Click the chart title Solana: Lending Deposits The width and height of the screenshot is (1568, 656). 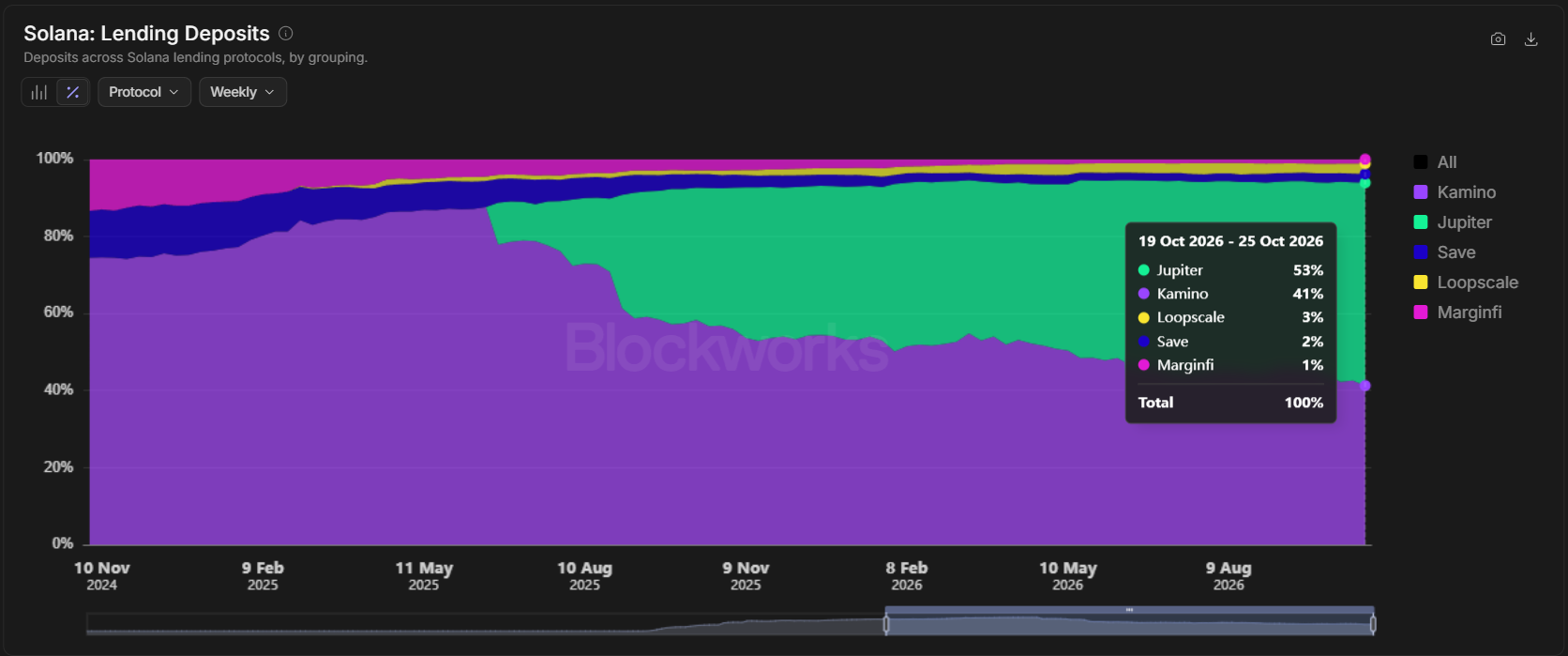(x=146, y=33)
